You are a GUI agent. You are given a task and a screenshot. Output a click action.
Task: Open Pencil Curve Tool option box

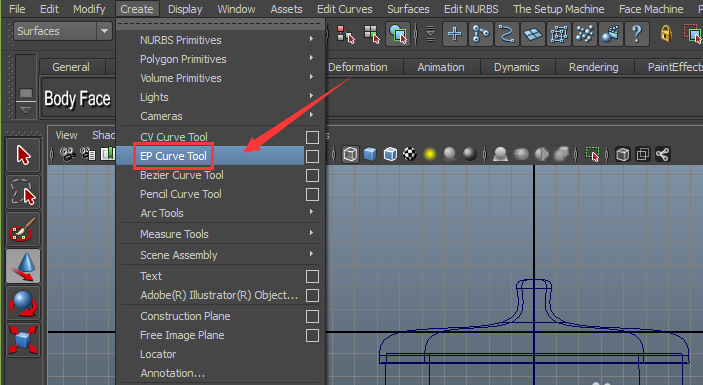click(x=312, y=195)
